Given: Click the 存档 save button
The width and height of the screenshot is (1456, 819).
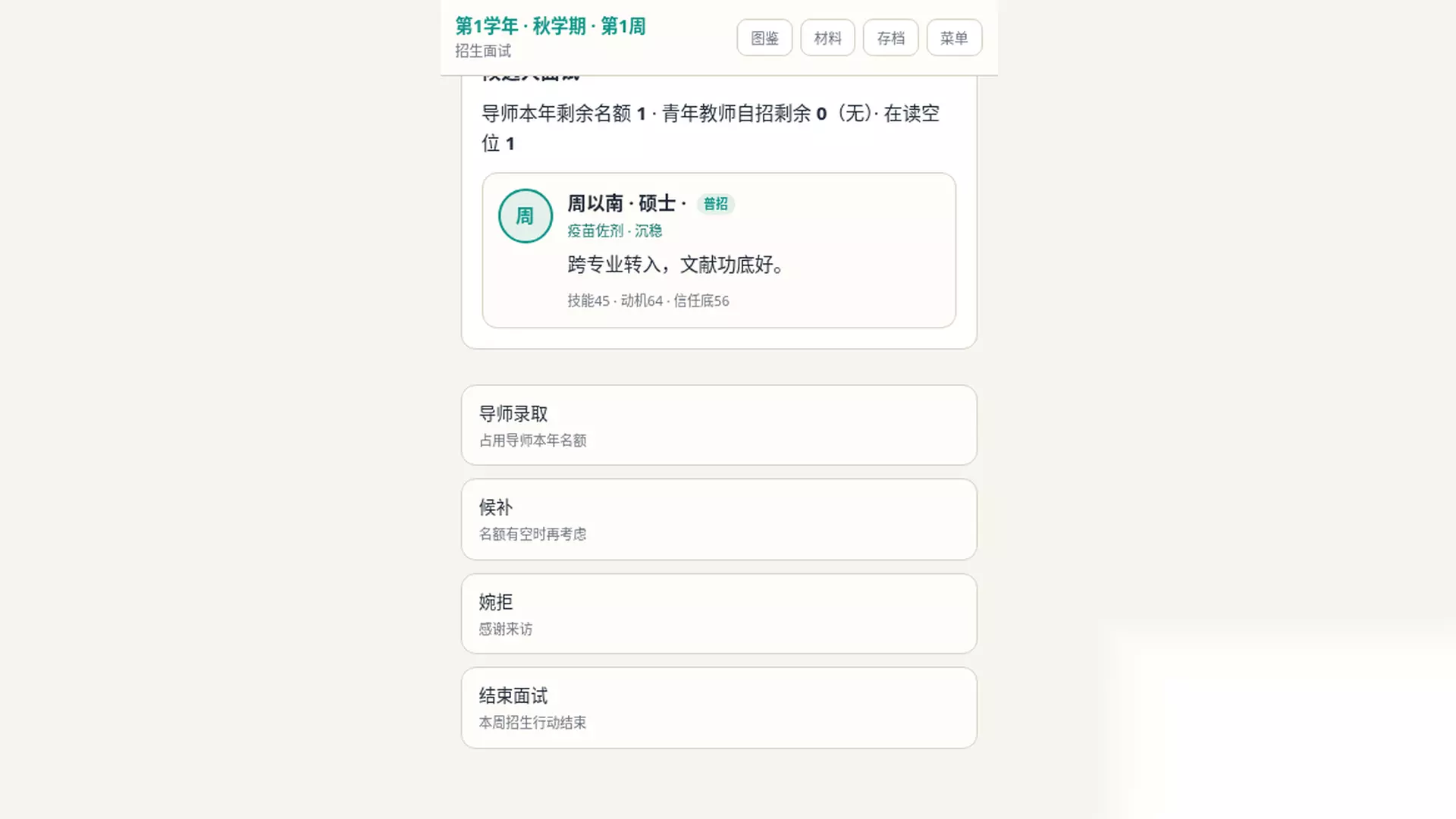Looking at the screenshot, I should point(890,38).
